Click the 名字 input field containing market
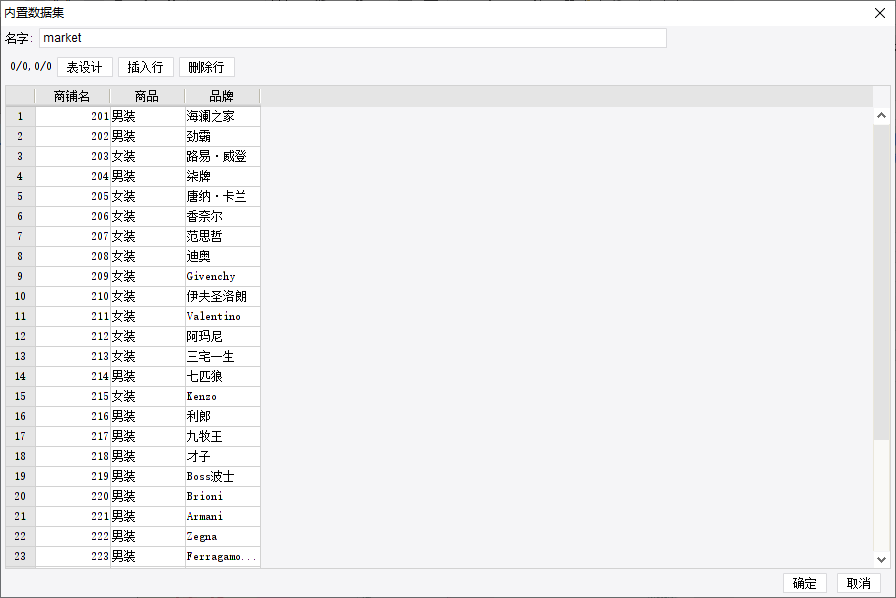896x598 pixels. click(353, 38)
